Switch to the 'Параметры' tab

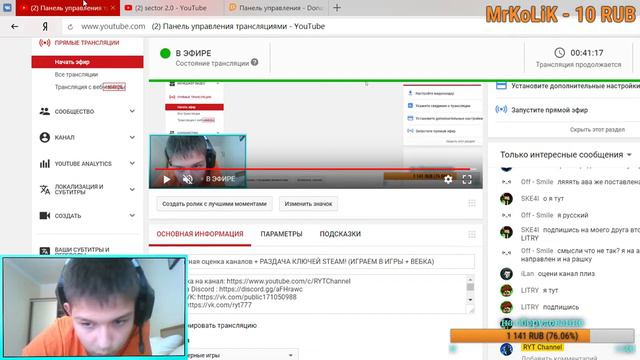coord(281,234)
